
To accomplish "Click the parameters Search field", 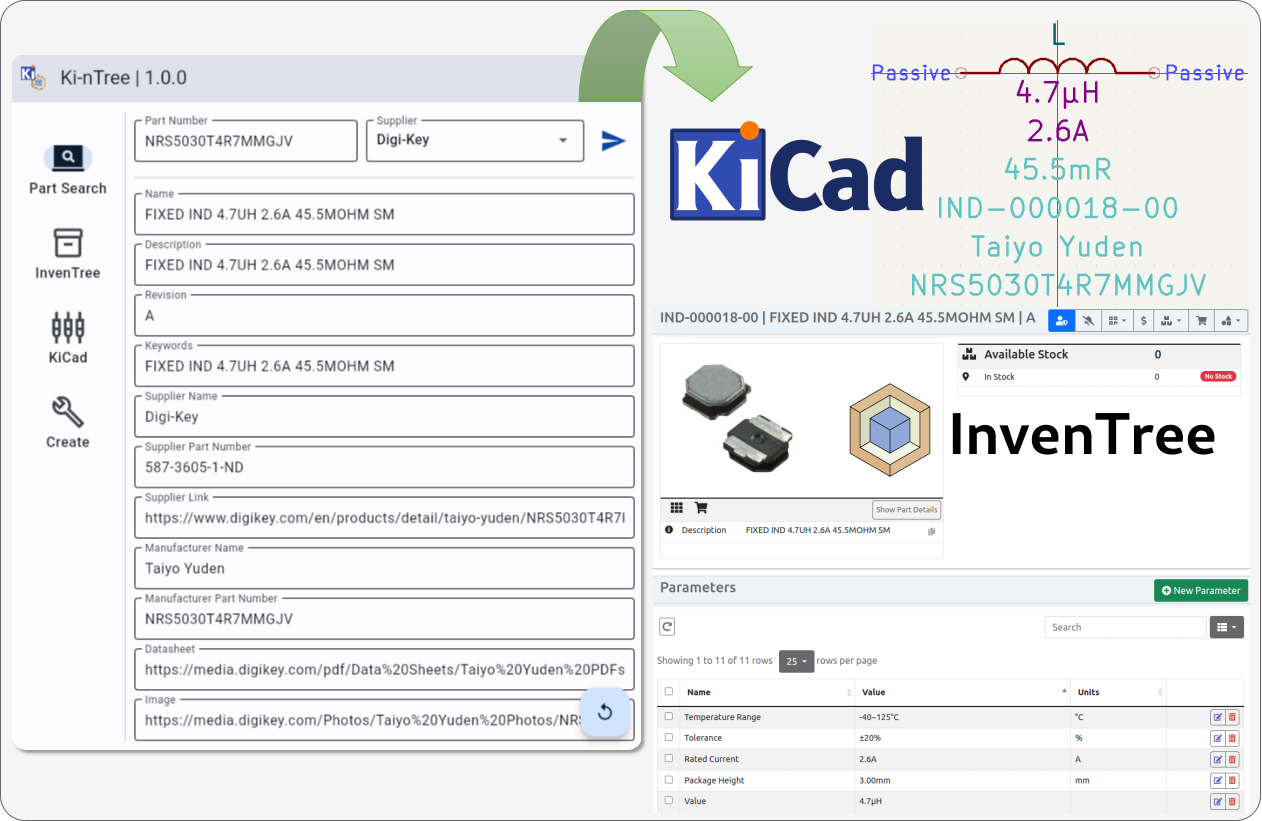I will [1125, 627].
